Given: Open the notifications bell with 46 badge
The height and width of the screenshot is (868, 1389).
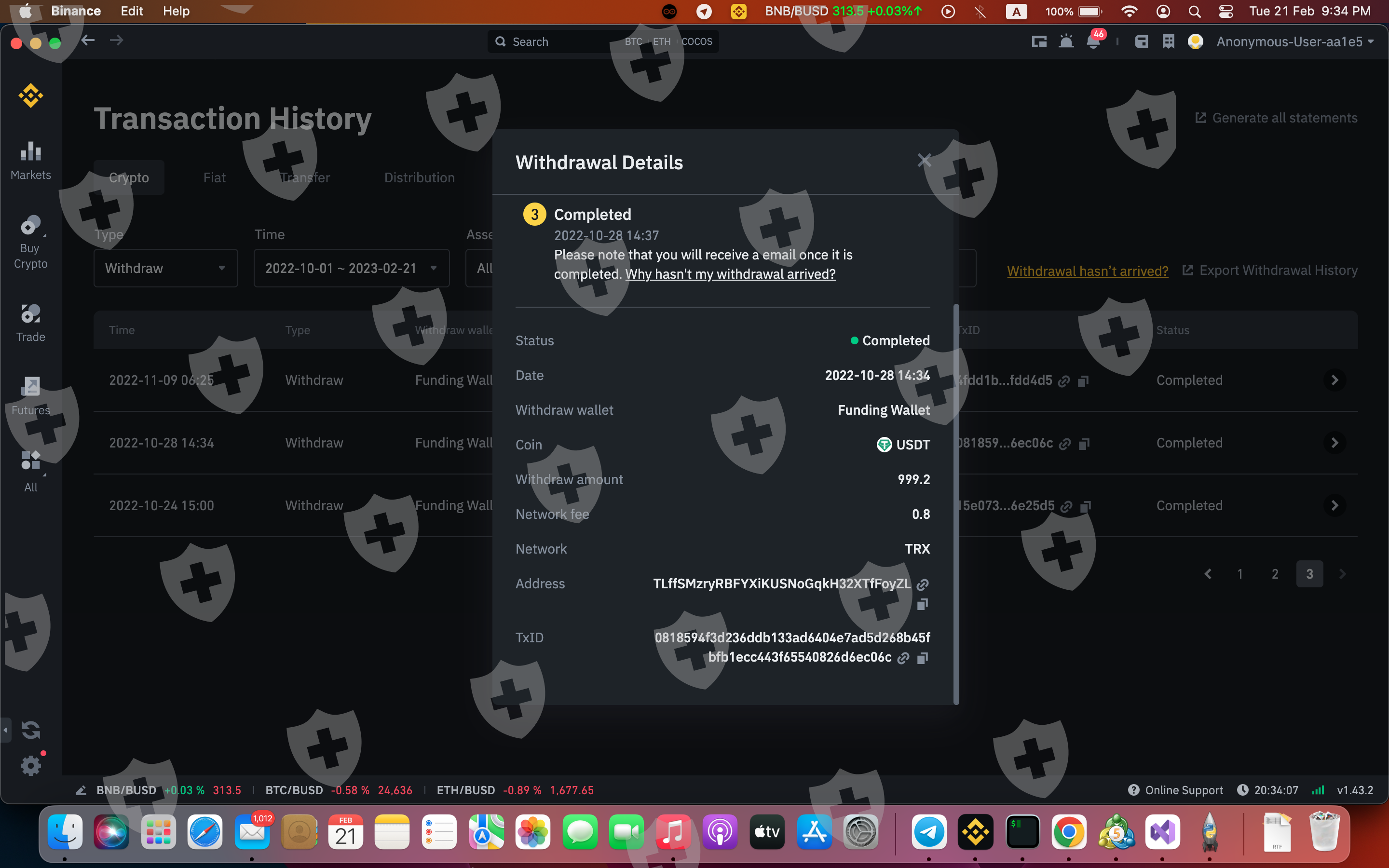Looking at the screenshot, I should tap(1094, 41).
